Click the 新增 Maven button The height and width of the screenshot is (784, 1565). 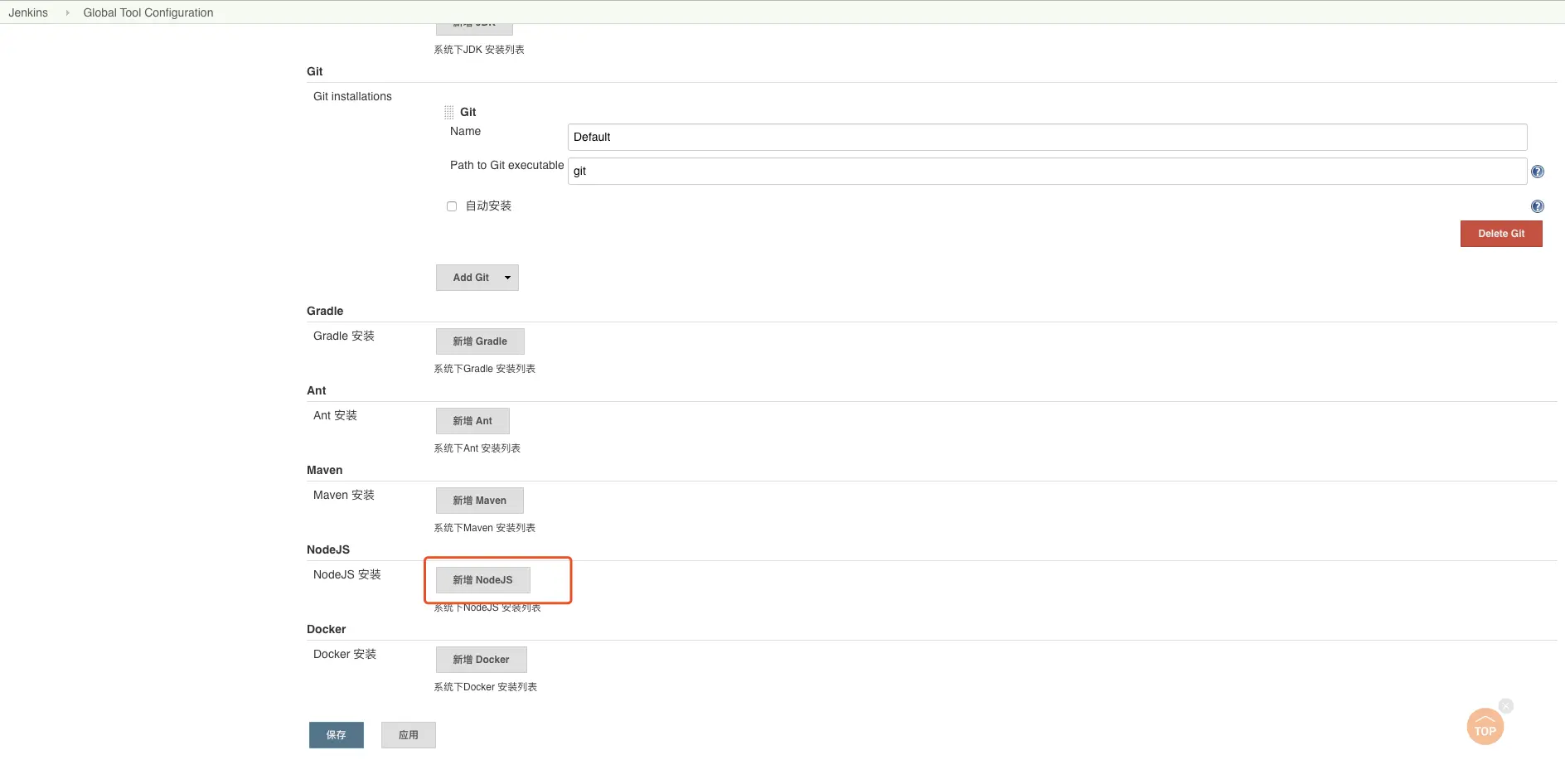[x=479, y=501]
